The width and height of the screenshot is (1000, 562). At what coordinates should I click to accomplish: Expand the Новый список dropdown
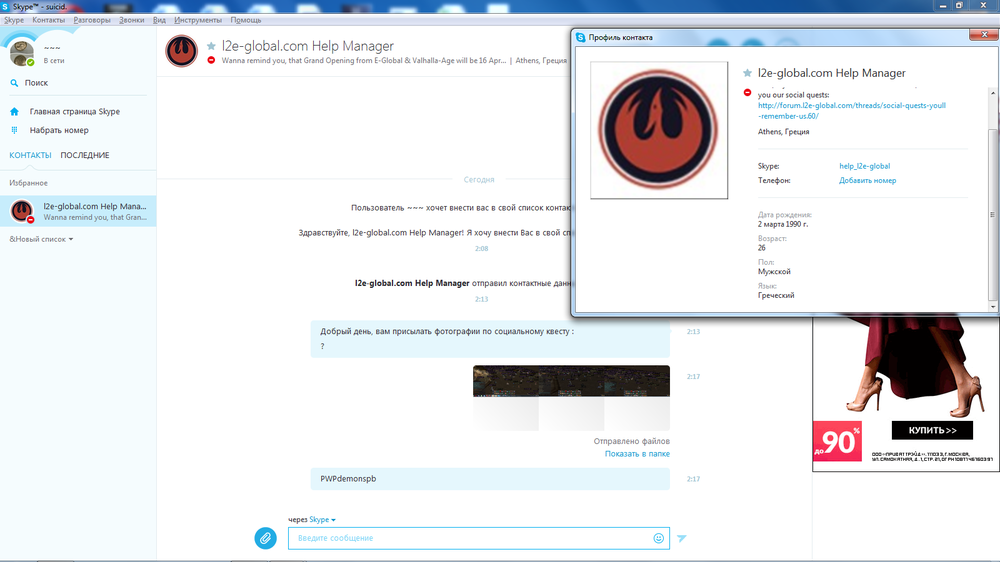click(41, 239)
